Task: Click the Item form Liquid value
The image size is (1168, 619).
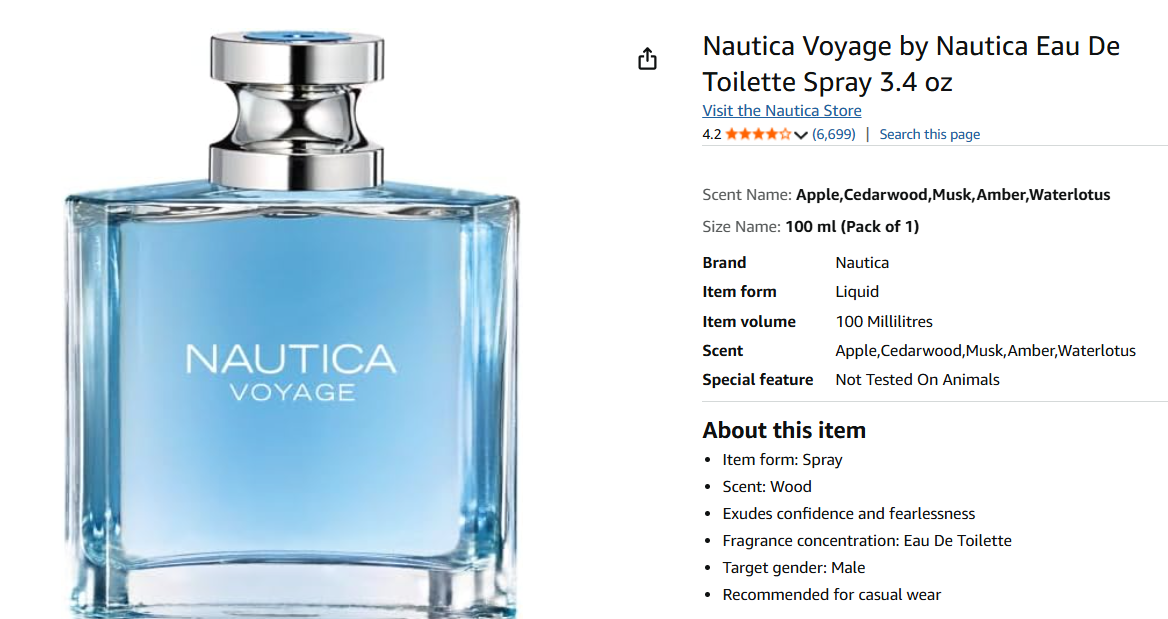Action: coord(857,291)
